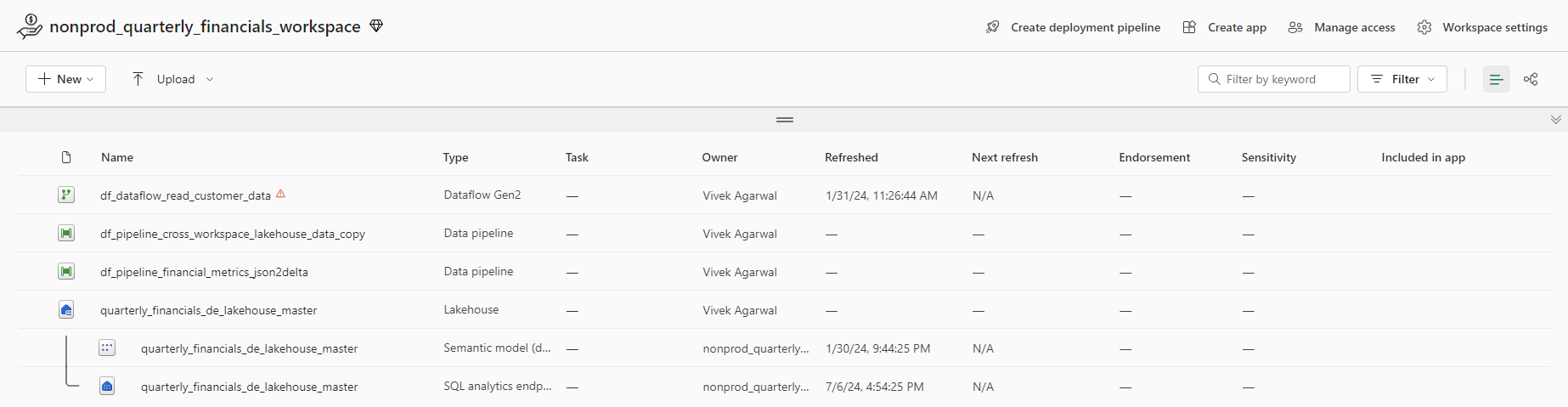Click the json2delta data pipeline icon
Image resolution: width=1568 pixels, height=407 pixels.
click(x=66, y=272)
